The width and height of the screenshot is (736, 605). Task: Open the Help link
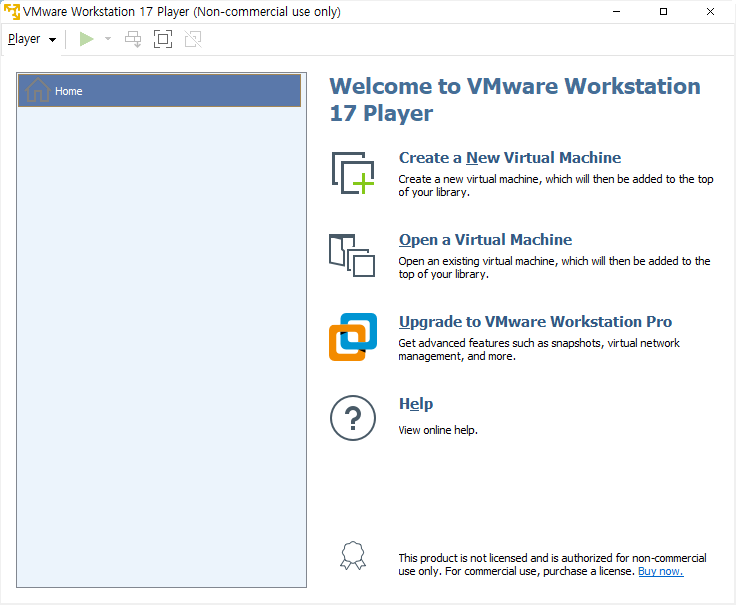416,404
